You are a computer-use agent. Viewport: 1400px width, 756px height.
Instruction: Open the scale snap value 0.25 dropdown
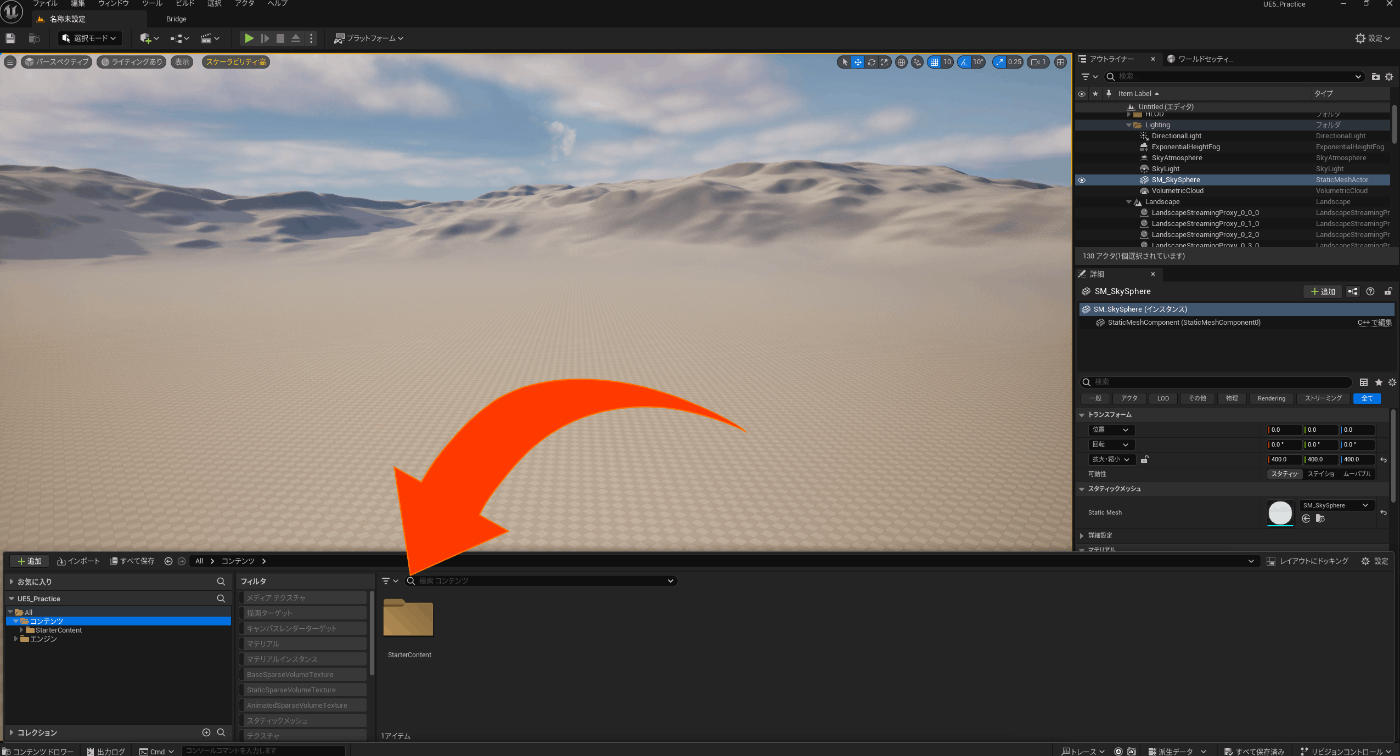[x=1015, y=62]
